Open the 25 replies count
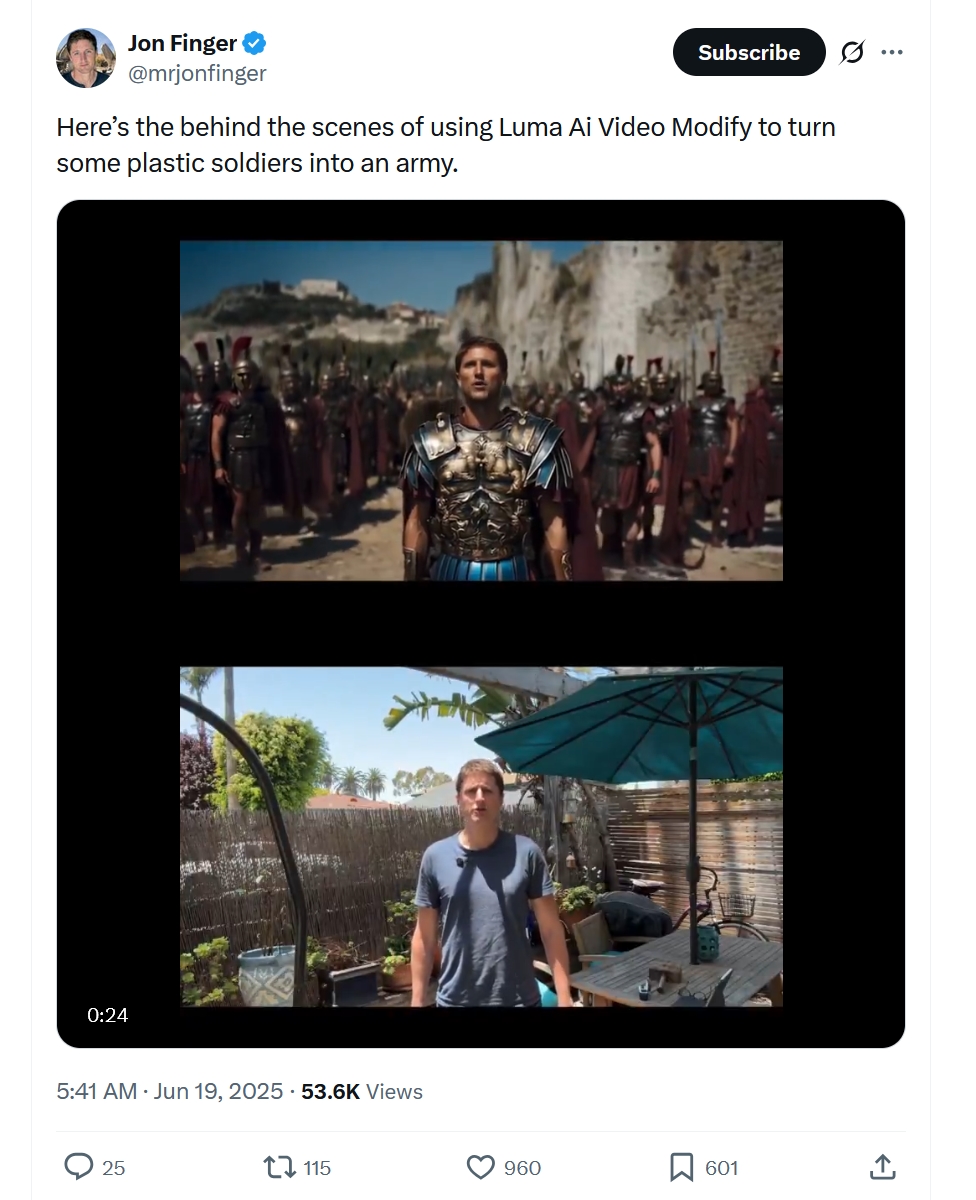The width and height of the screenshot is (976, 1200). (114, 1168)
